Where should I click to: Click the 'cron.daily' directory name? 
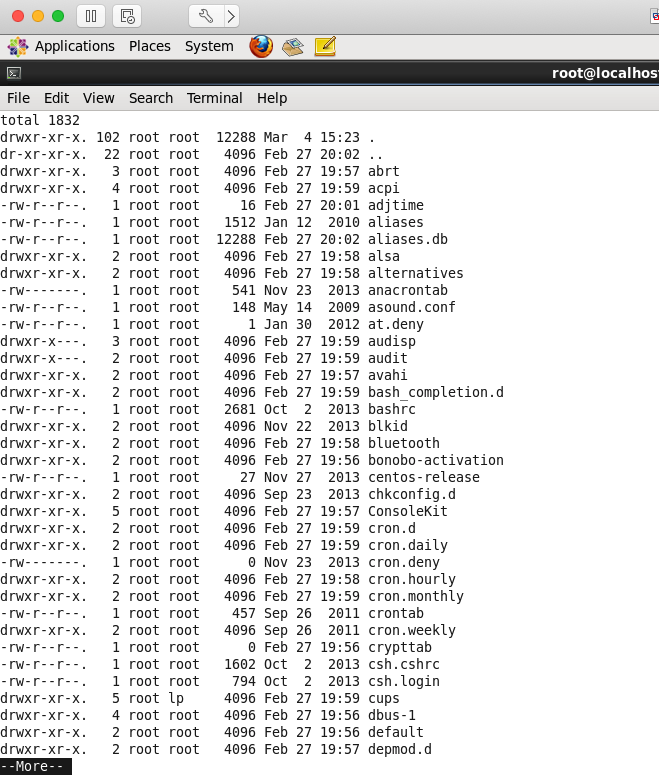click(408, 546)
